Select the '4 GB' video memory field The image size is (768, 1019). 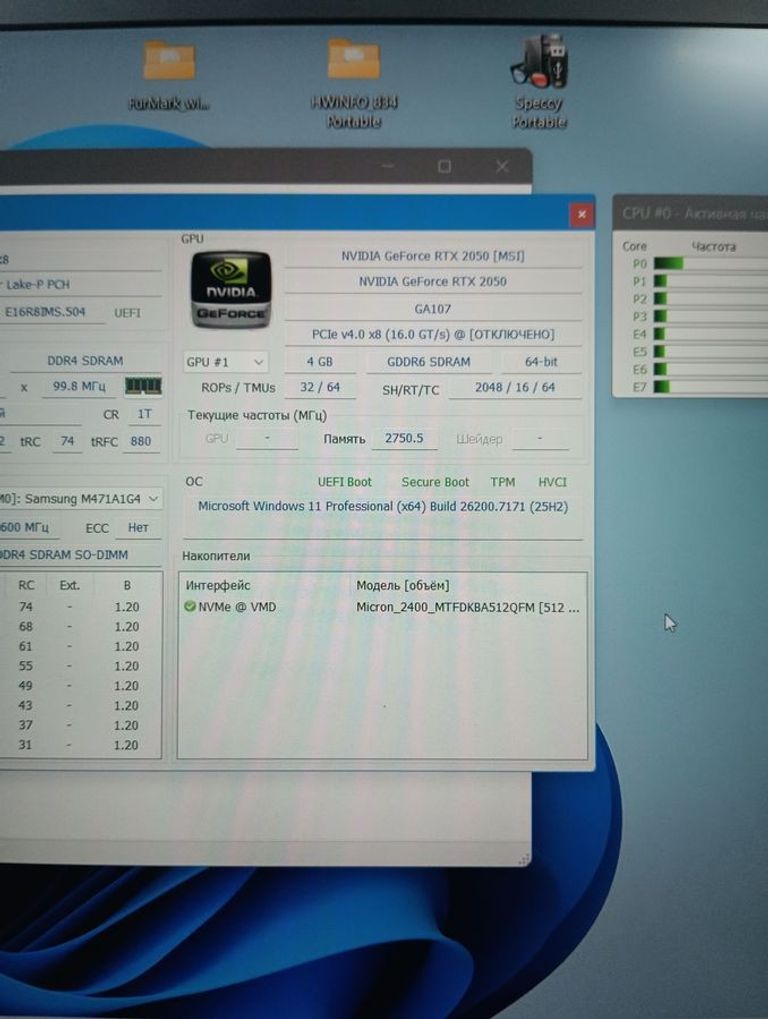[320, 362]
